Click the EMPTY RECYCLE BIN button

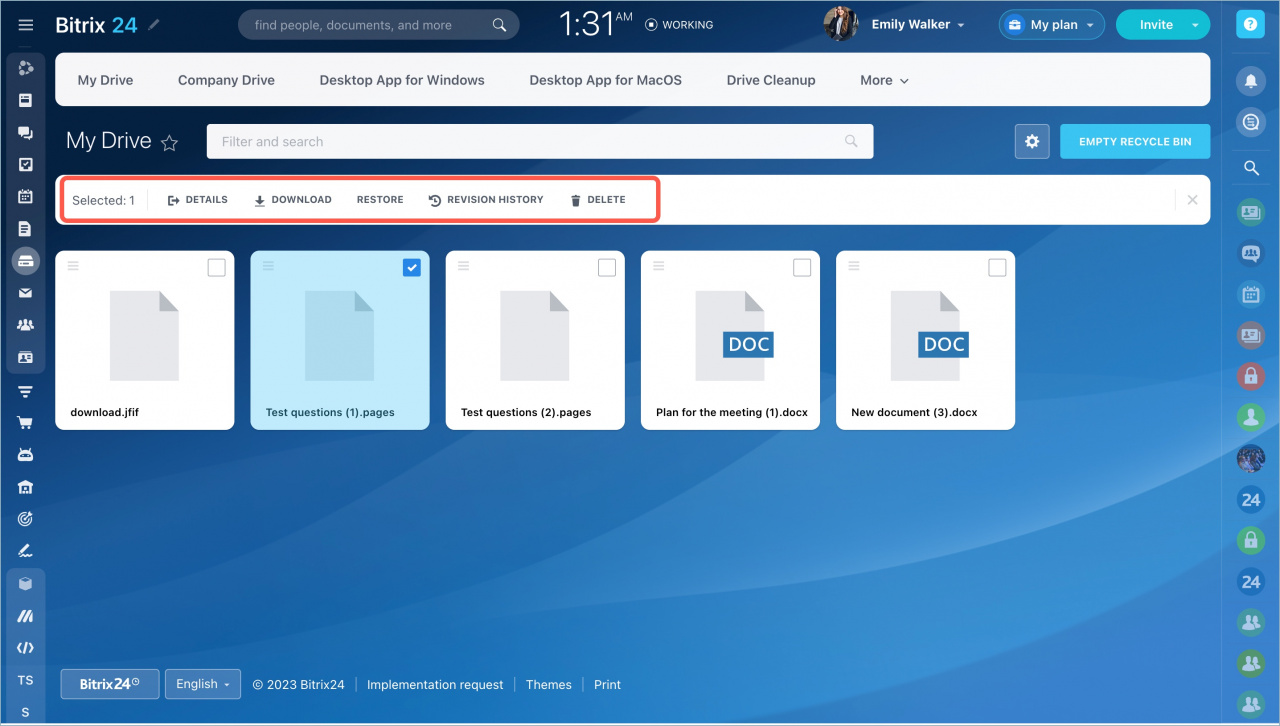[1135, 142]
